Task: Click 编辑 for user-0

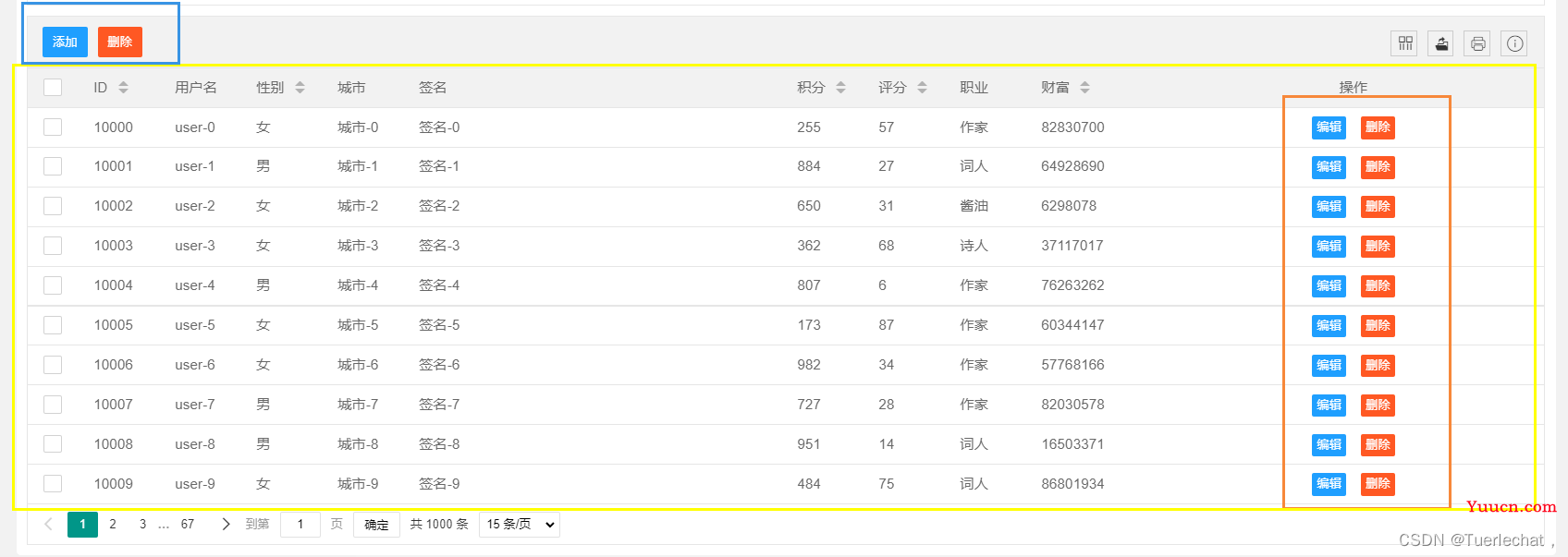Action: 1329,127
